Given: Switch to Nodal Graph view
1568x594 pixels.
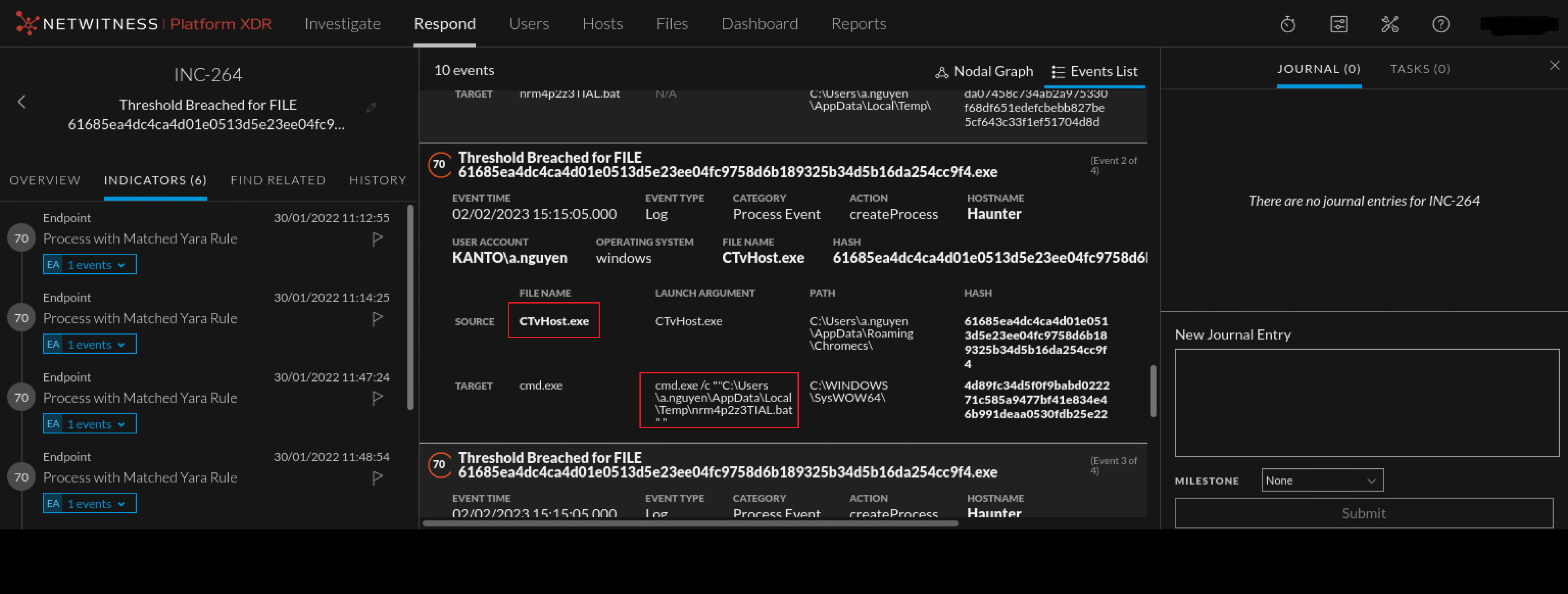Looking at the screenshot, I should point(984,71).
